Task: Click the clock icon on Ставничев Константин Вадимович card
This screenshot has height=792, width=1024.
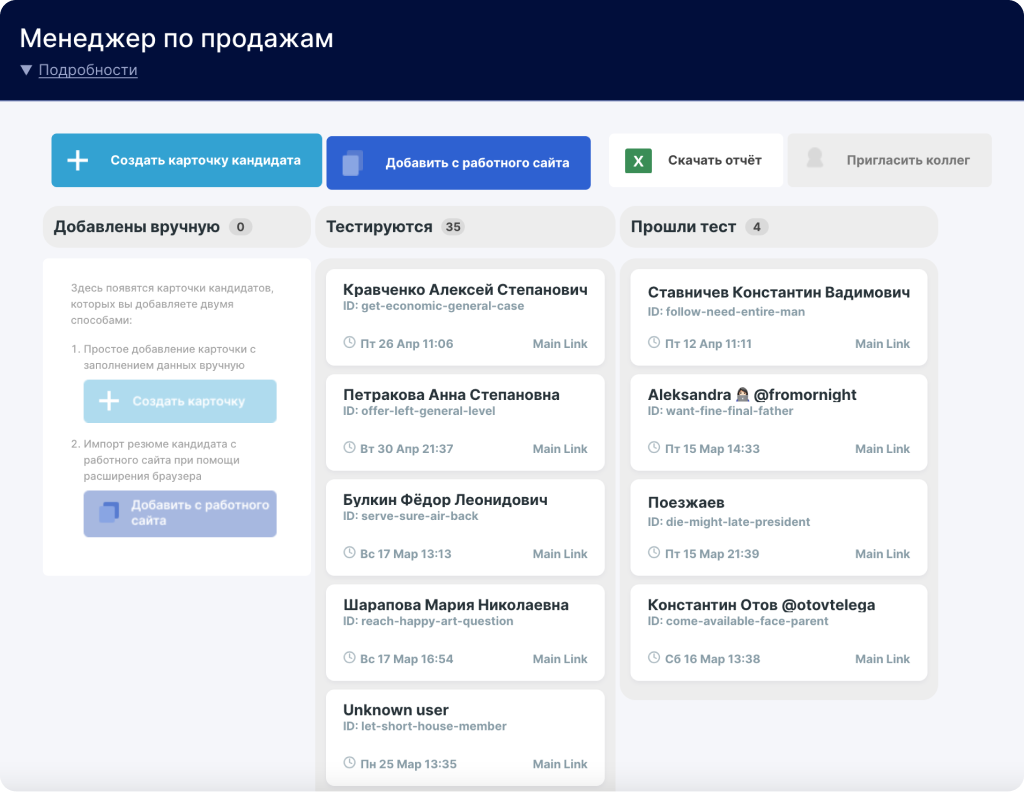Action: click(x=654, y=343)
